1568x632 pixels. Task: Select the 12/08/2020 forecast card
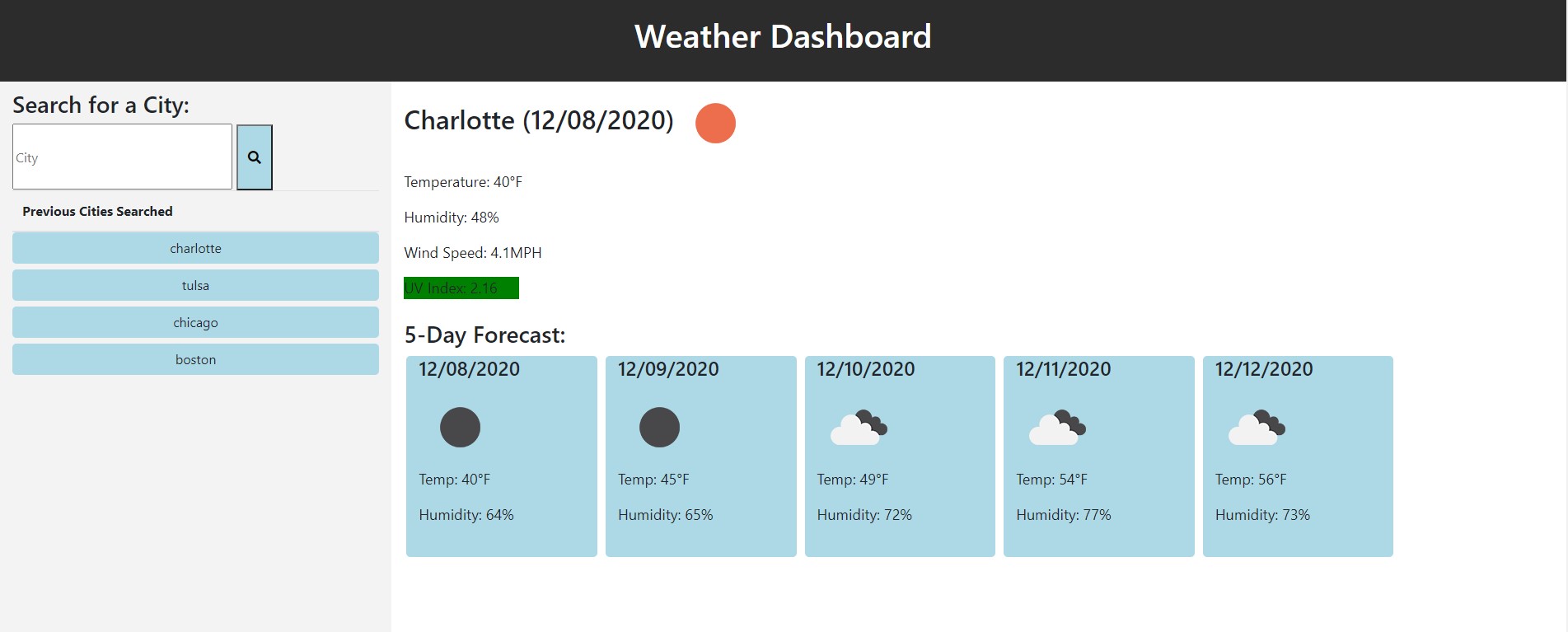click(501, 456)
